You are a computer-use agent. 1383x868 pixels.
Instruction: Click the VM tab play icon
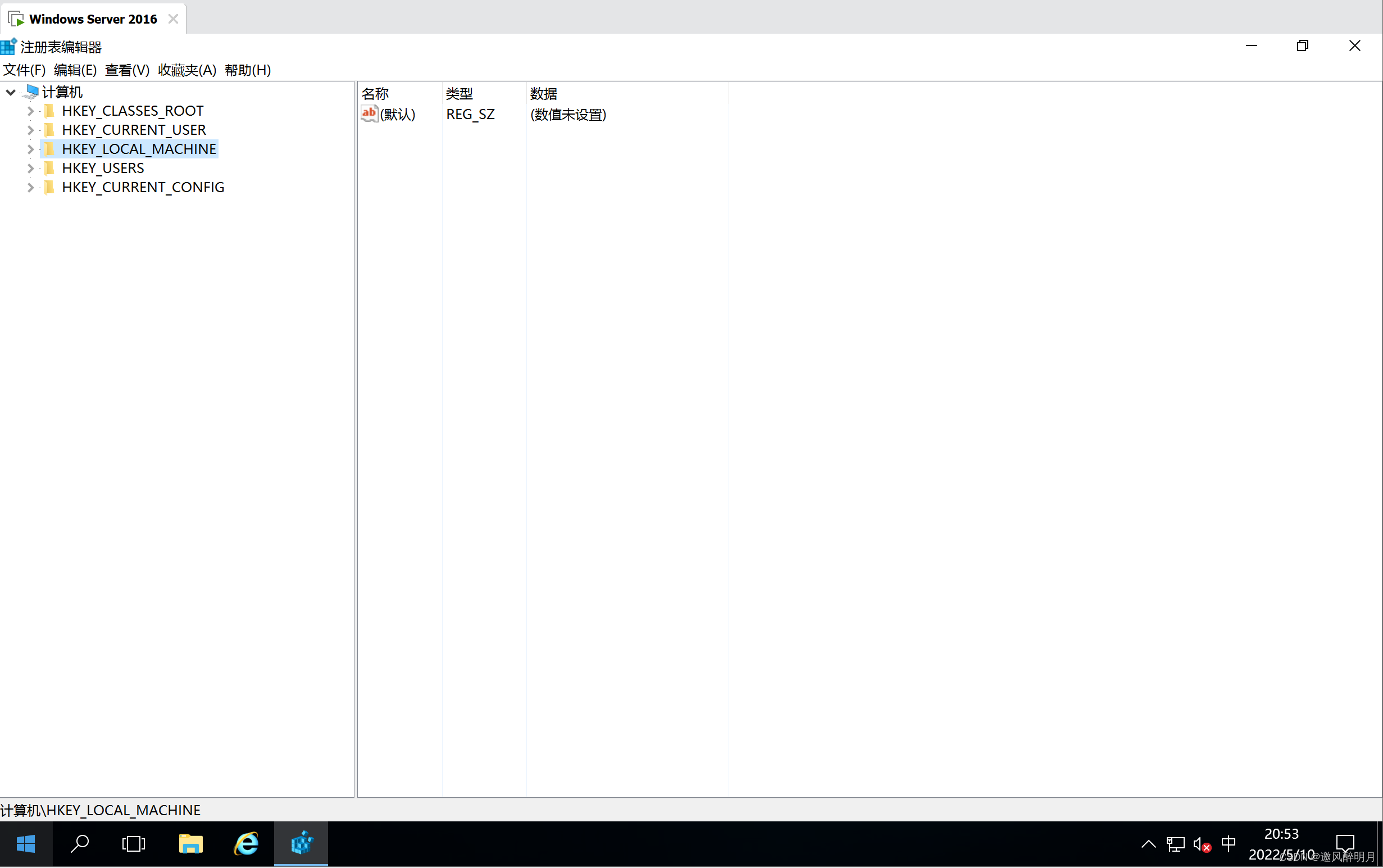coord(16,20)
